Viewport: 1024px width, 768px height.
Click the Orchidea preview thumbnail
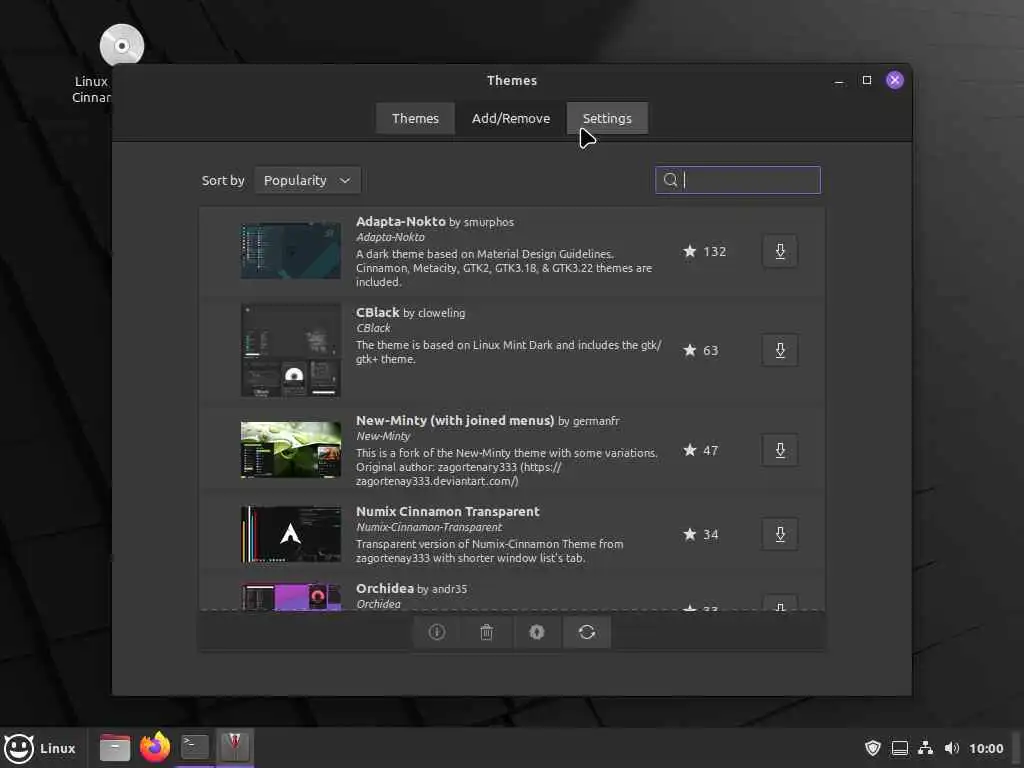pyautogui.click(x=291, y=597)
